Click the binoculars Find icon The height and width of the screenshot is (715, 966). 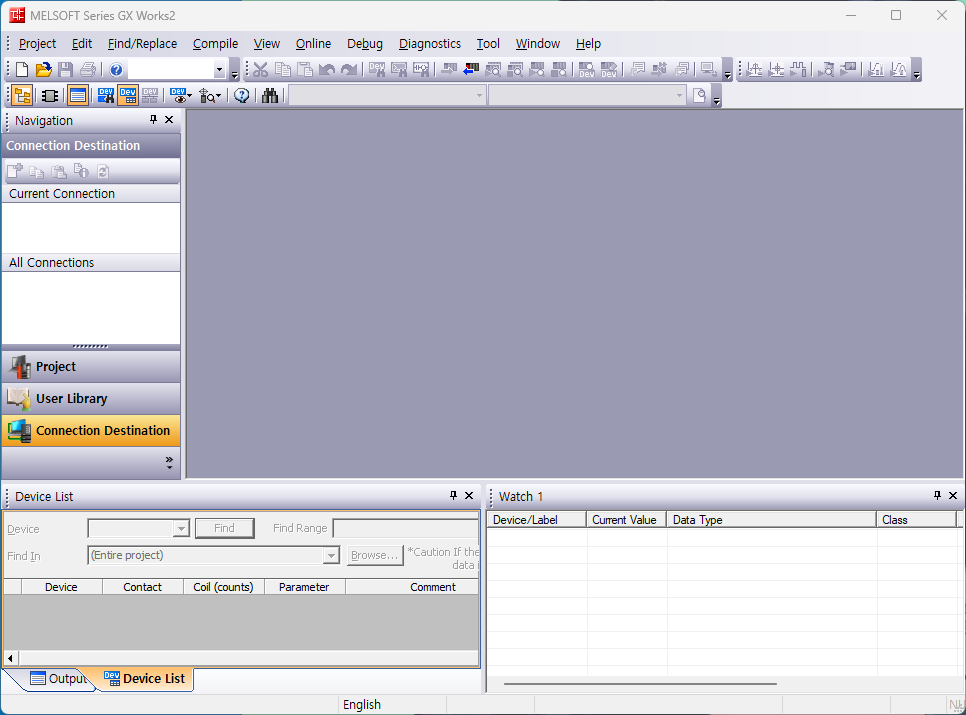tap(270, 95)
